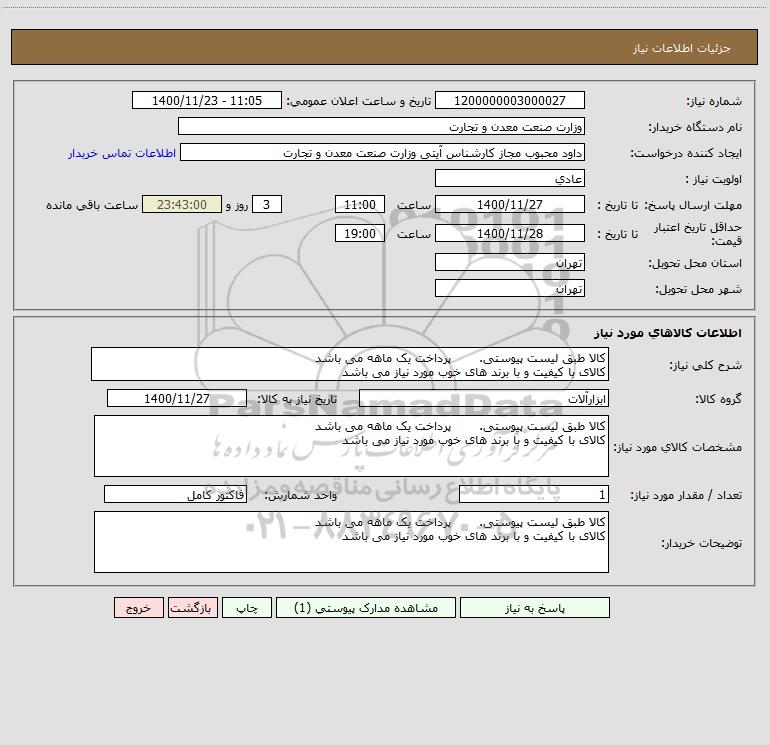Open مشاهده مدارک پیوستی (1) attachments
The width and height of the screenshot is (770, 745).
click(366, 607)
